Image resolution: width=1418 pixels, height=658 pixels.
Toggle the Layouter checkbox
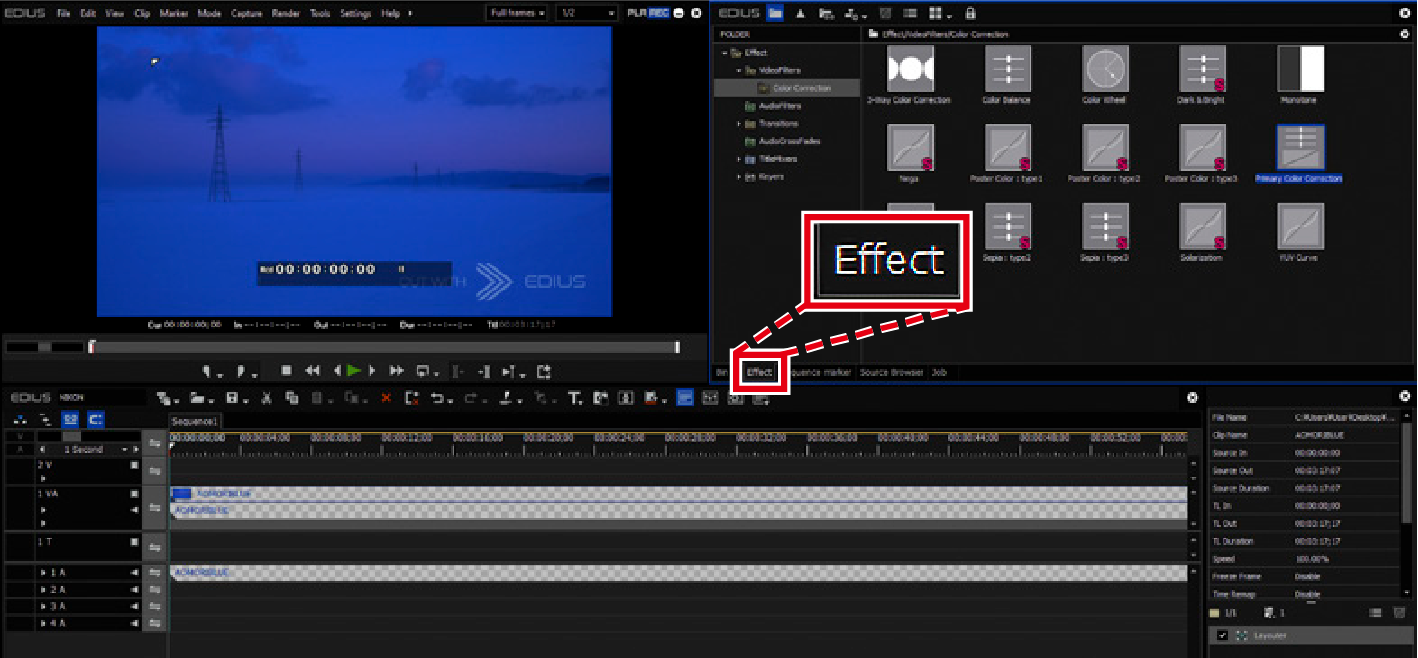click(x=1222, y=635)
